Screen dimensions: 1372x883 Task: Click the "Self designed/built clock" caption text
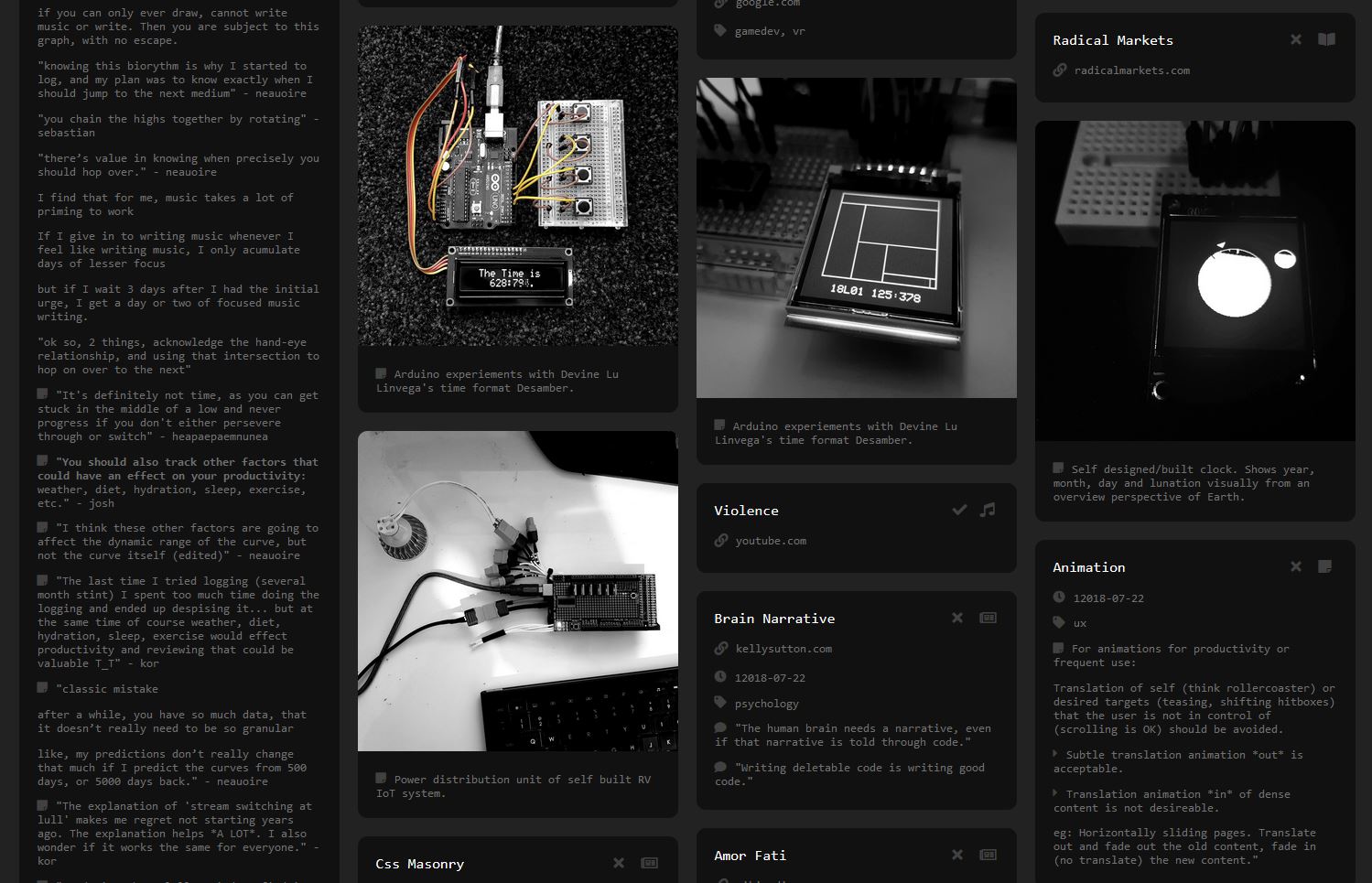click(x=1183, y=482)
